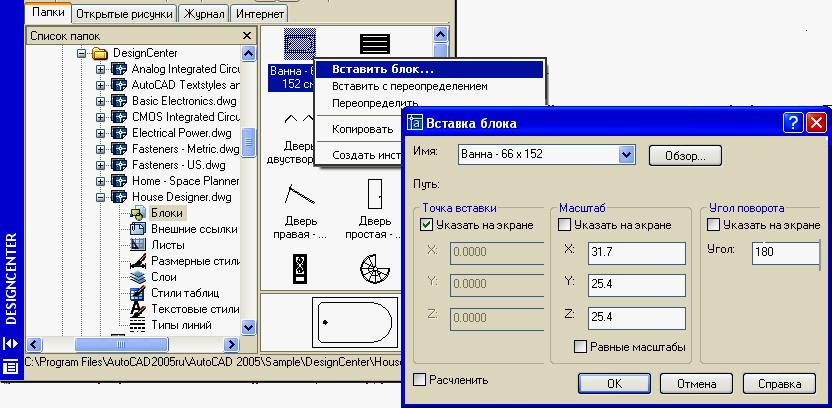Click the House Designer.dwg file icon
The image size is (832, 408).
pyautogui.click(x=119, y=197)
